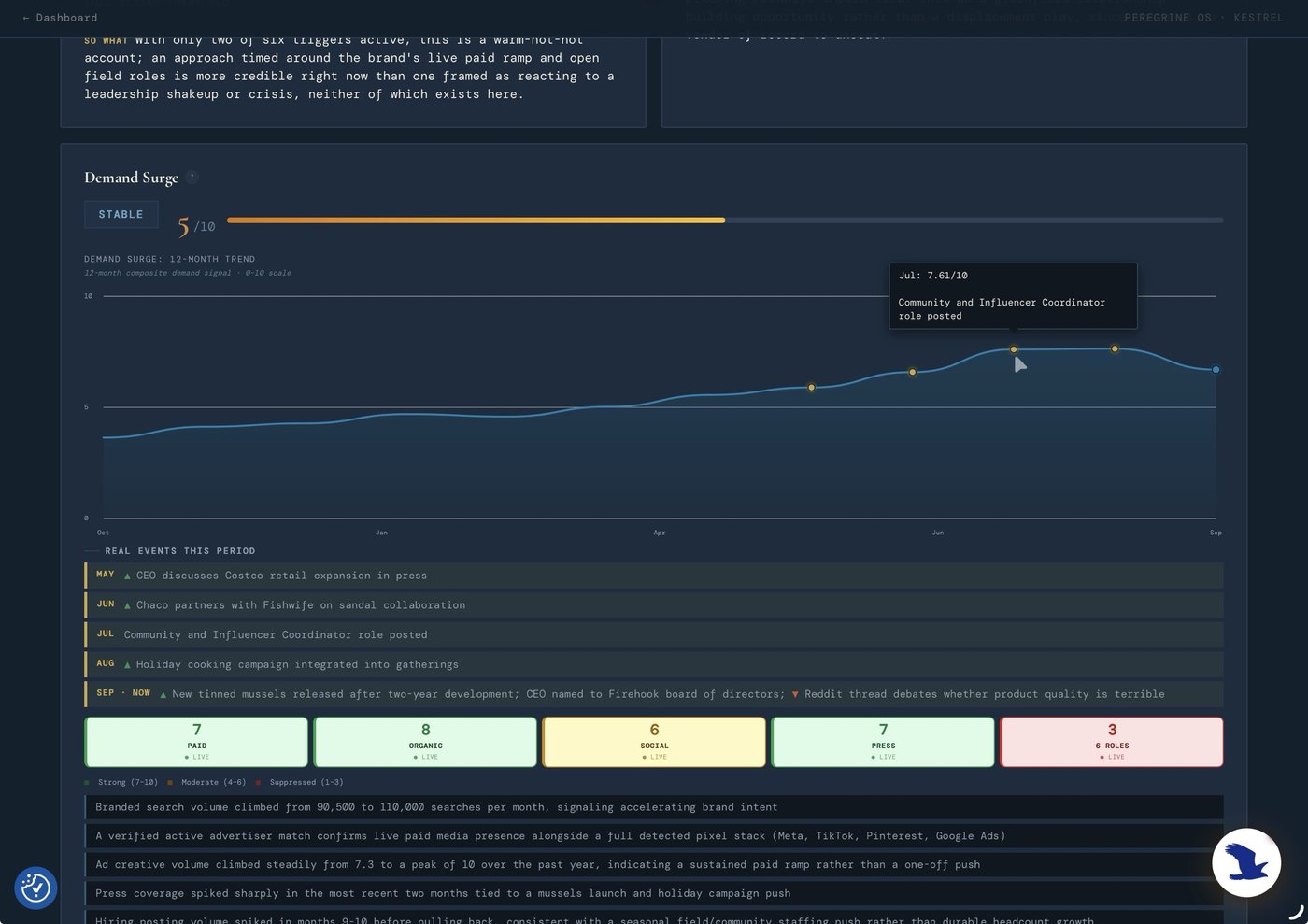The height and width of the screenshot is (924, 1308).
Task: Click the Moderate (4-6) legend swatch
Action: (170, 783)
